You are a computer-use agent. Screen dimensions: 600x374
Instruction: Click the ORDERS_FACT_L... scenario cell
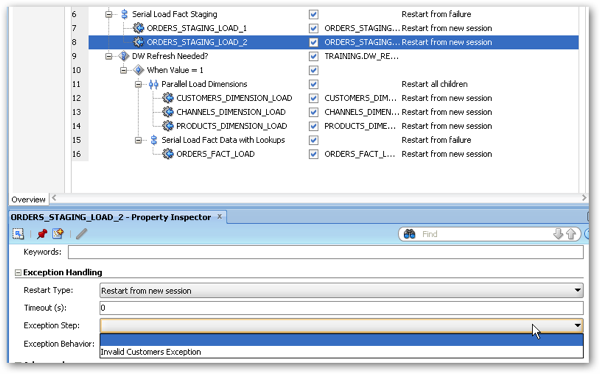[x=360, y=154]
